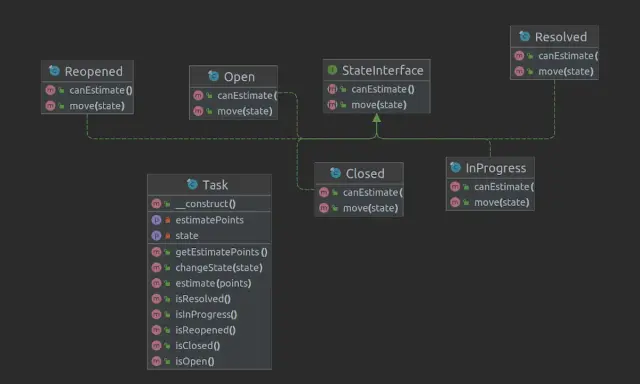
Task: Click method icon beside Resolved canEstimate
Action: tap(519, 55)
